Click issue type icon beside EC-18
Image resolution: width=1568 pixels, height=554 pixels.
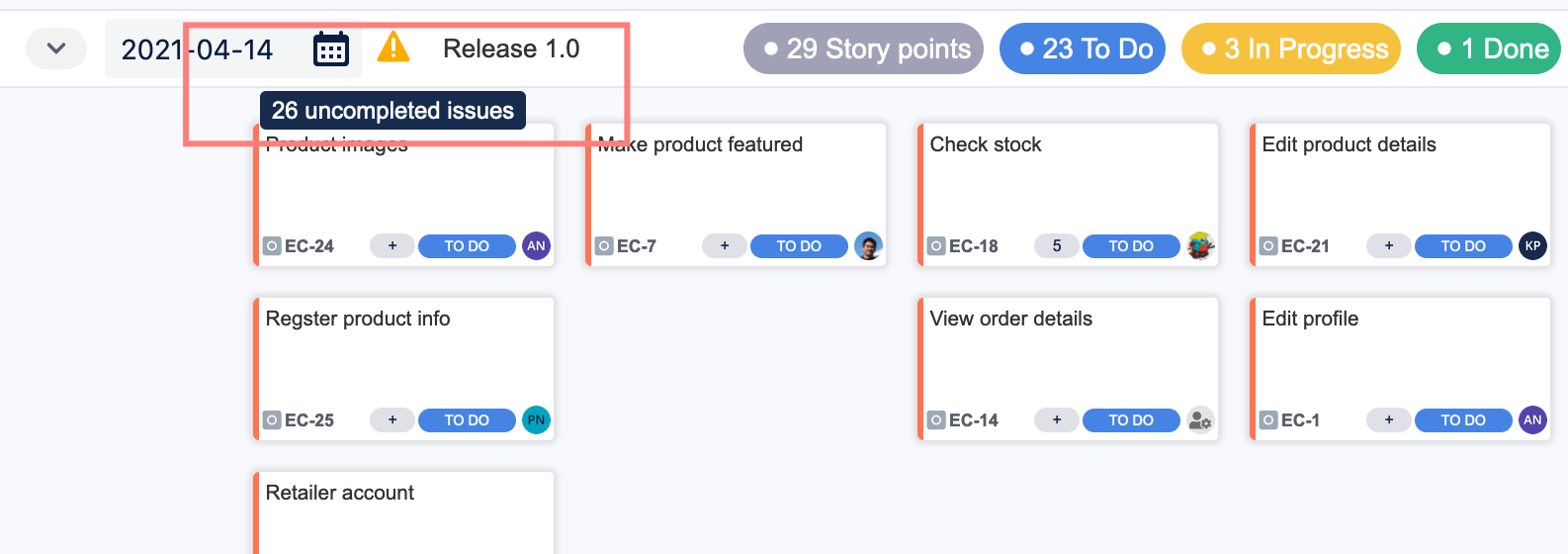(936, 246)
